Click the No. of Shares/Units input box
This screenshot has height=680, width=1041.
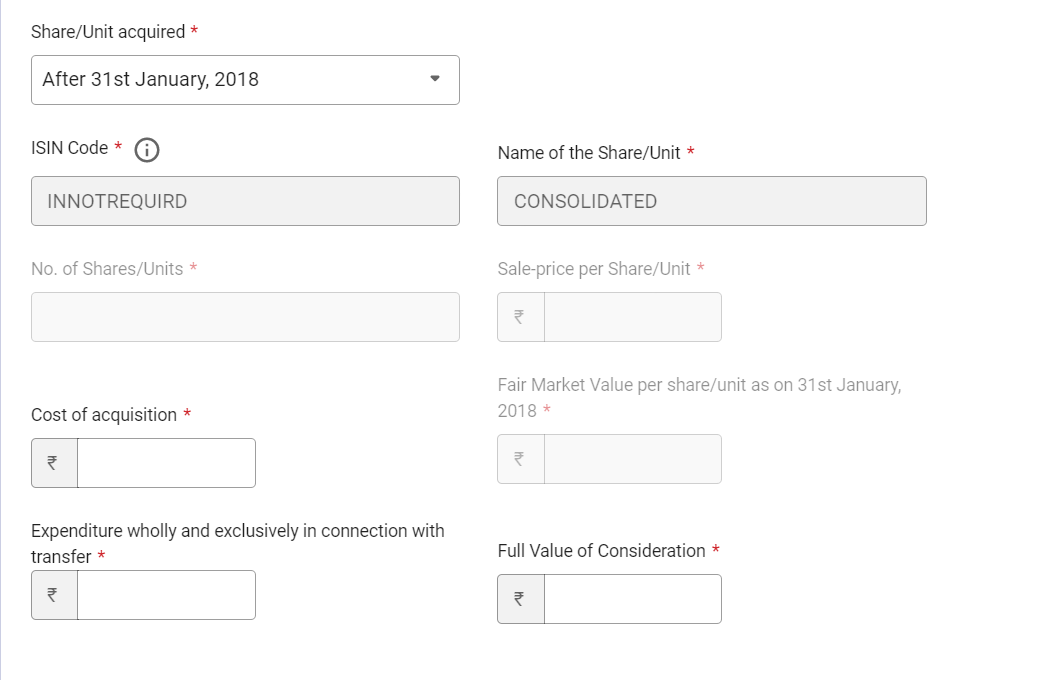(245, 317)
